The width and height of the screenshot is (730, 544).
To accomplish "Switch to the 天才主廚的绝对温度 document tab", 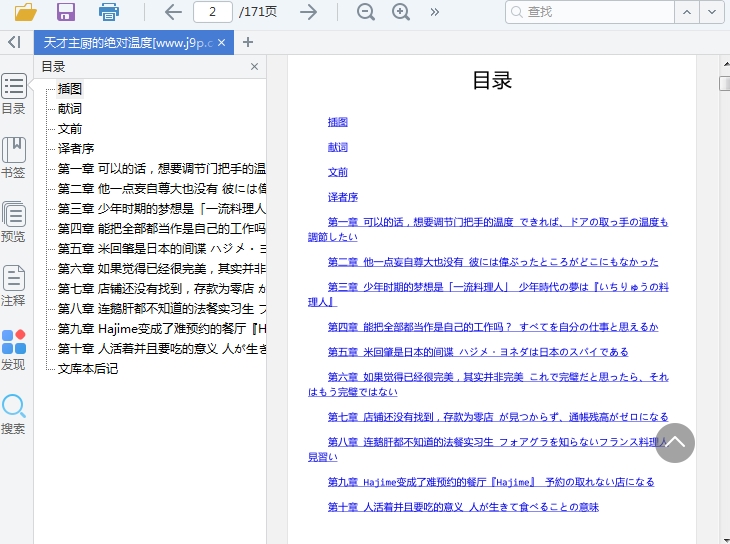I will coord(128,42).
